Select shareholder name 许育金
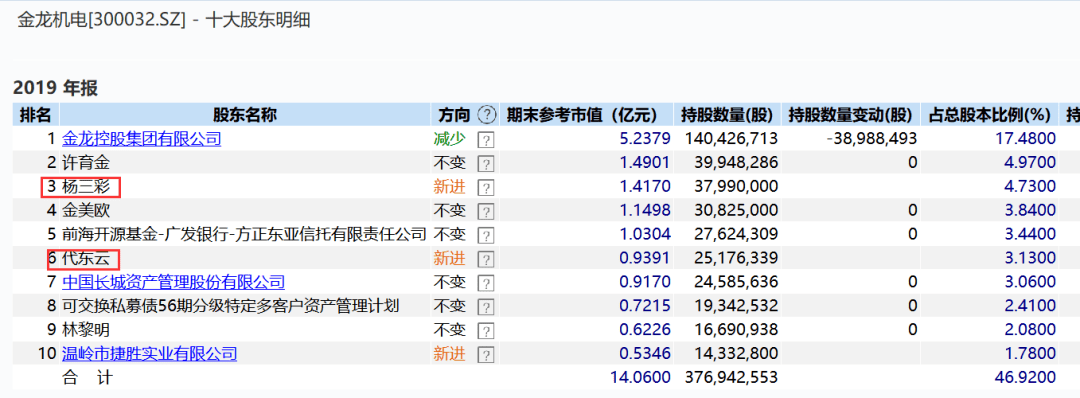1080x398 pixels. click(86, 163)
